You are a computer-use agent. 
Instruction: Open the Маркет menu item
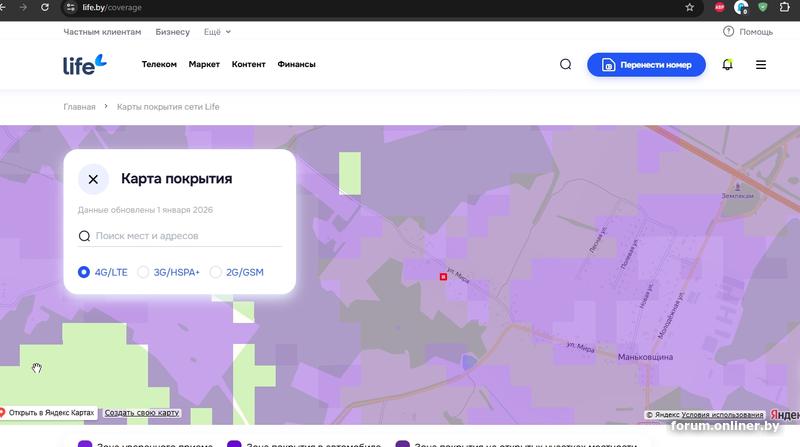tap(204, 64)
